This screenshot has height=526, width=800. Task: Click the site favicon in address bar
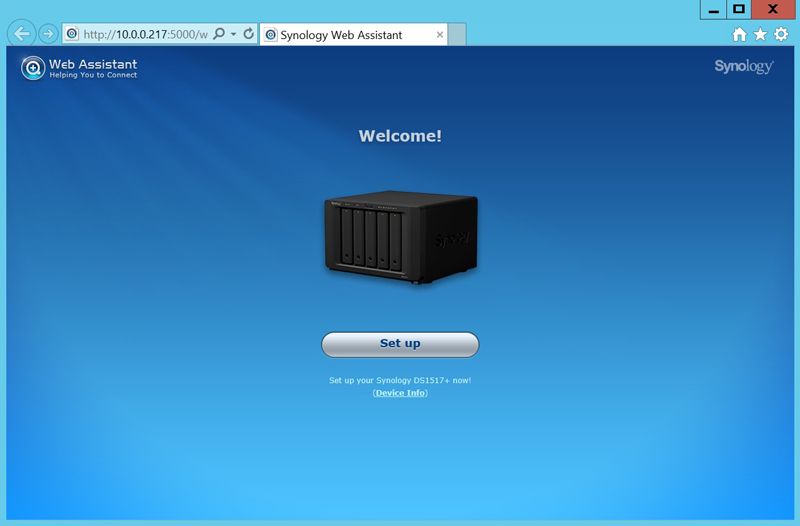click(72, 34)
